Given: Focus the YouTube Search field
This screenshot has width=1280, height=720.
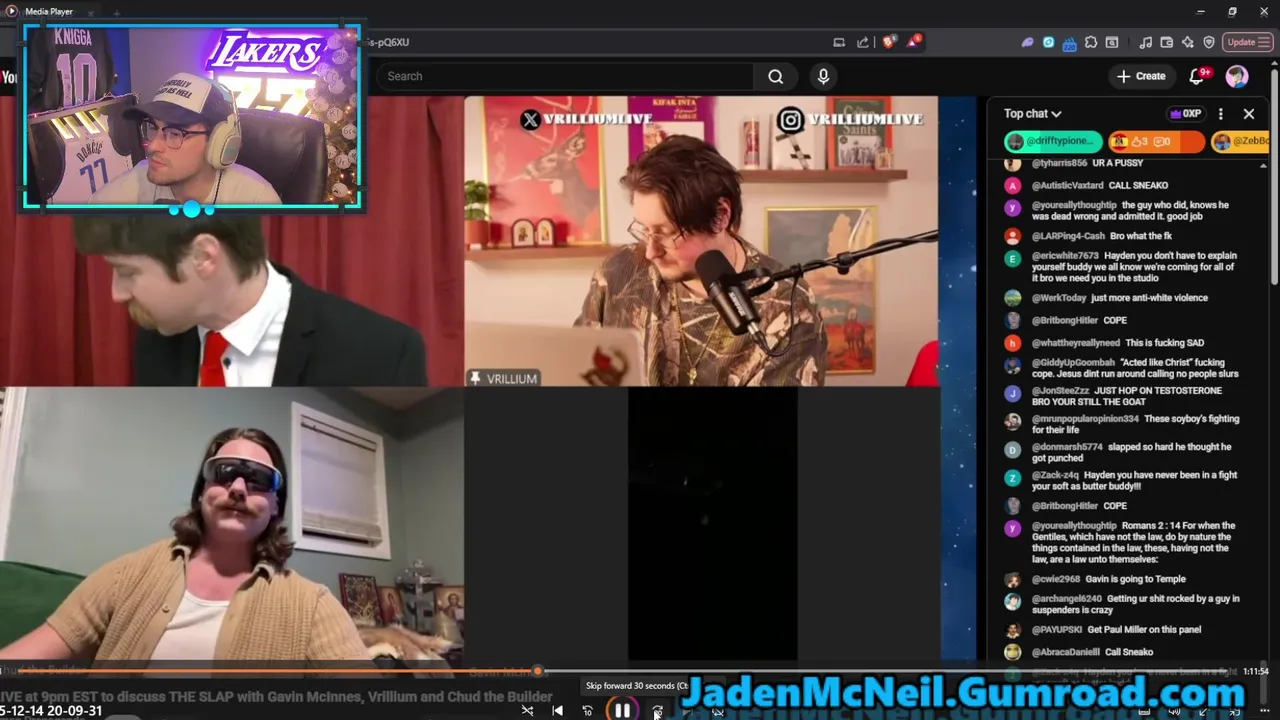Looking at the screenshot, I should [x=565, y=76].
